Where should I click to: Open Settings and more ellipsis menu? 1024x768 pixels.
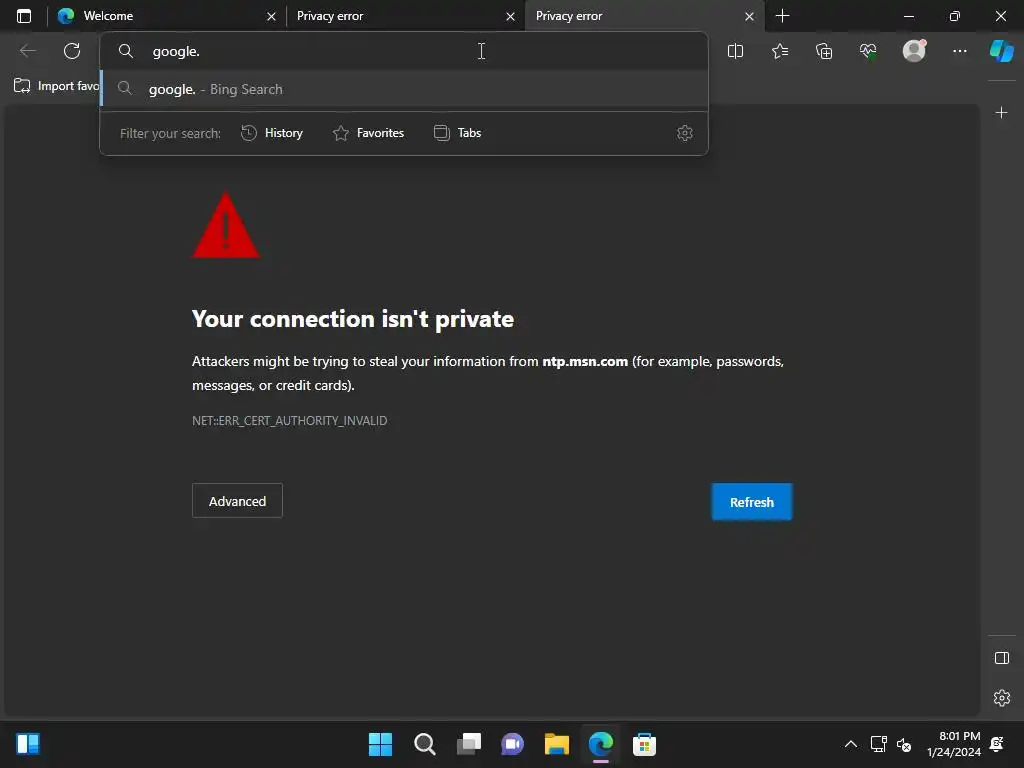pos(959,51)
